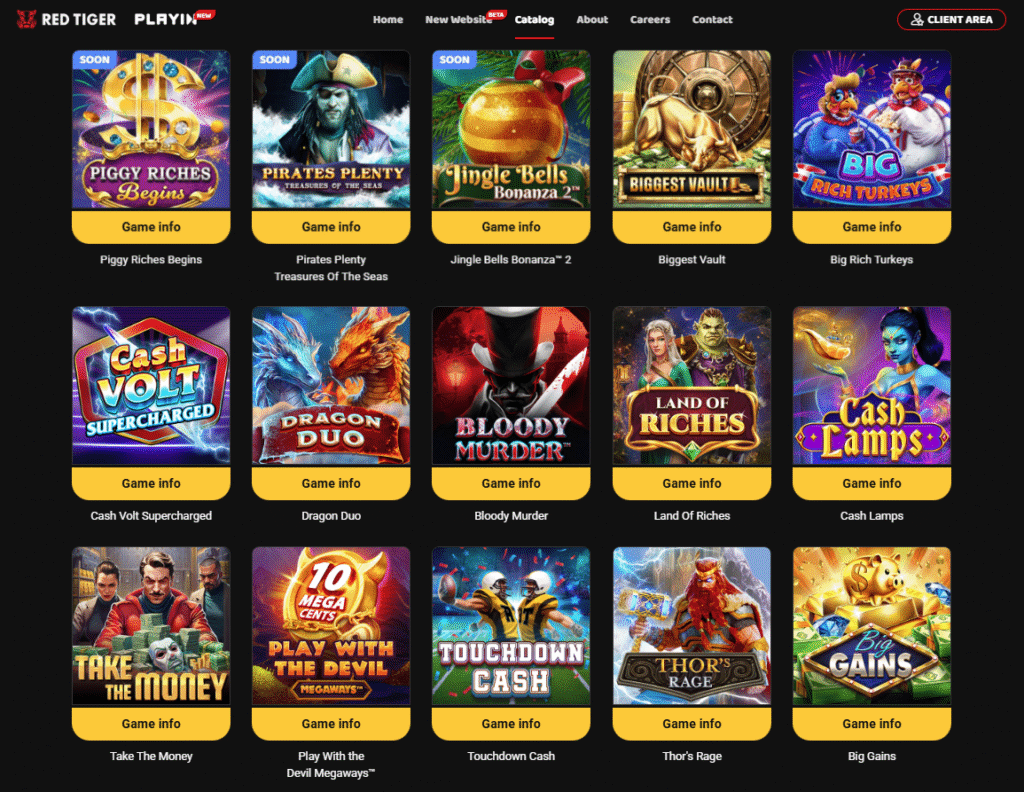Click the Red Tiger logo
1024x792 pixels.
66,19
